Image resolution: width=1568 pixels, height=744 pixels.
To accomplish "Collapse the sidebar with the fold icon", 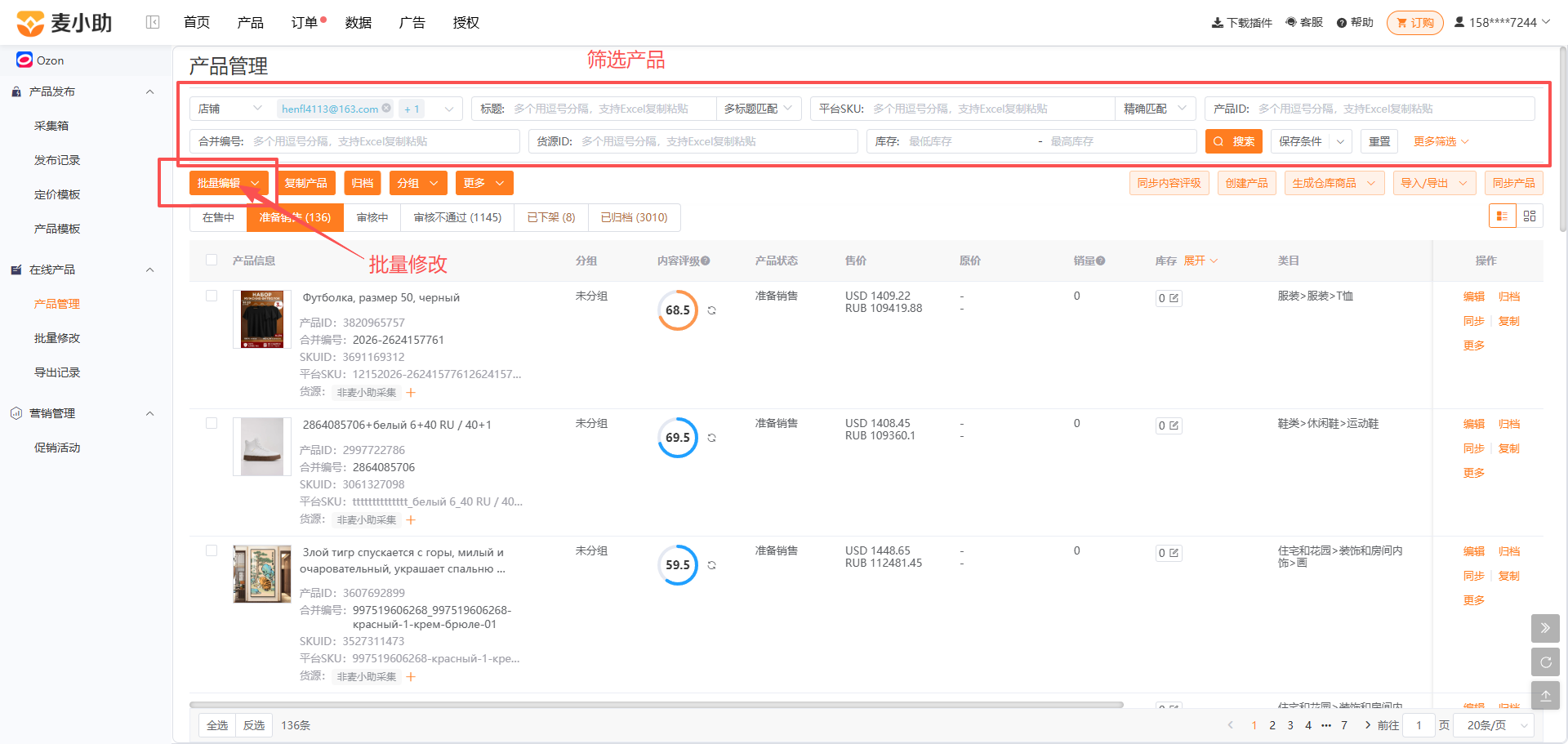I will (153, 22).
